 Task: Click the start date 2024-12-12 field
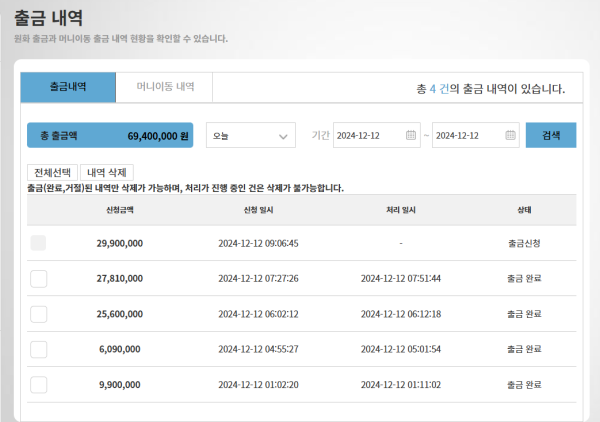click(x=368, y=135)
